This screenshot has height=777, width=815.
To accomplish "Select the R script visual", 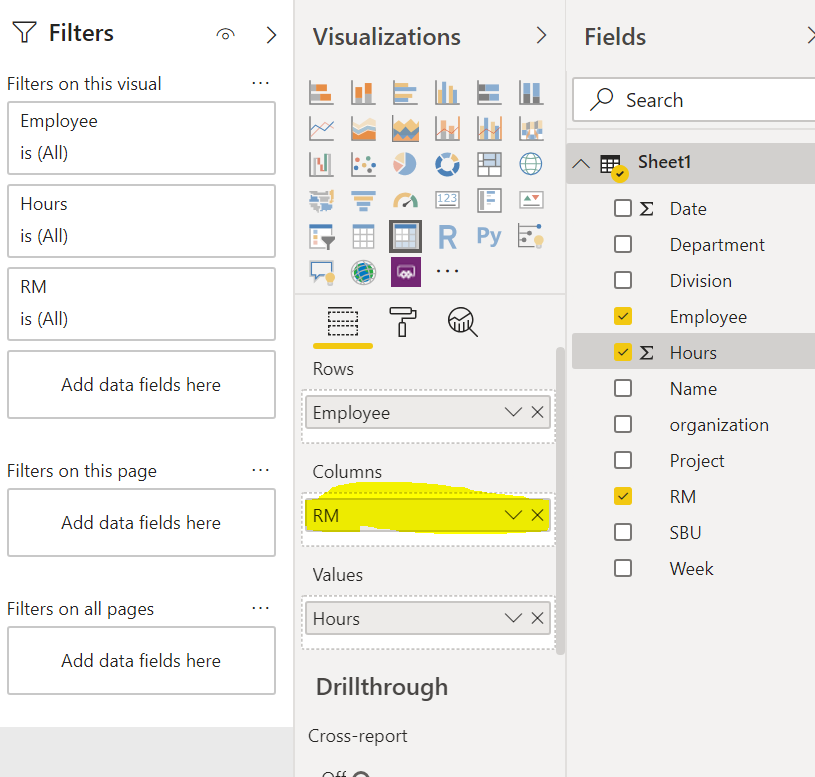I will tap(447, 236).
